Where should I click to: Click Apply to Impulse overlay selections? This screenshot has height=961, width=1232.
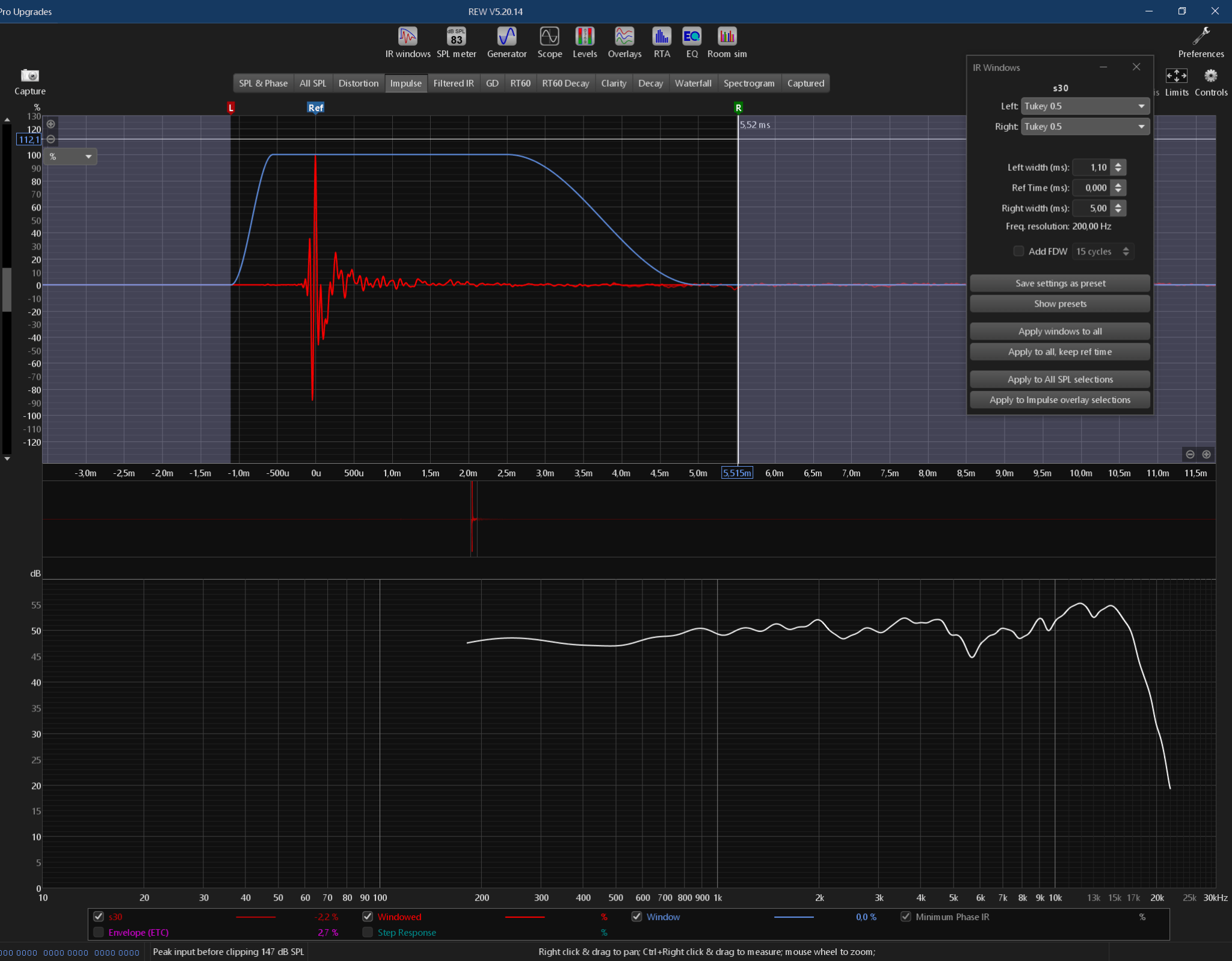(1060, 400)
